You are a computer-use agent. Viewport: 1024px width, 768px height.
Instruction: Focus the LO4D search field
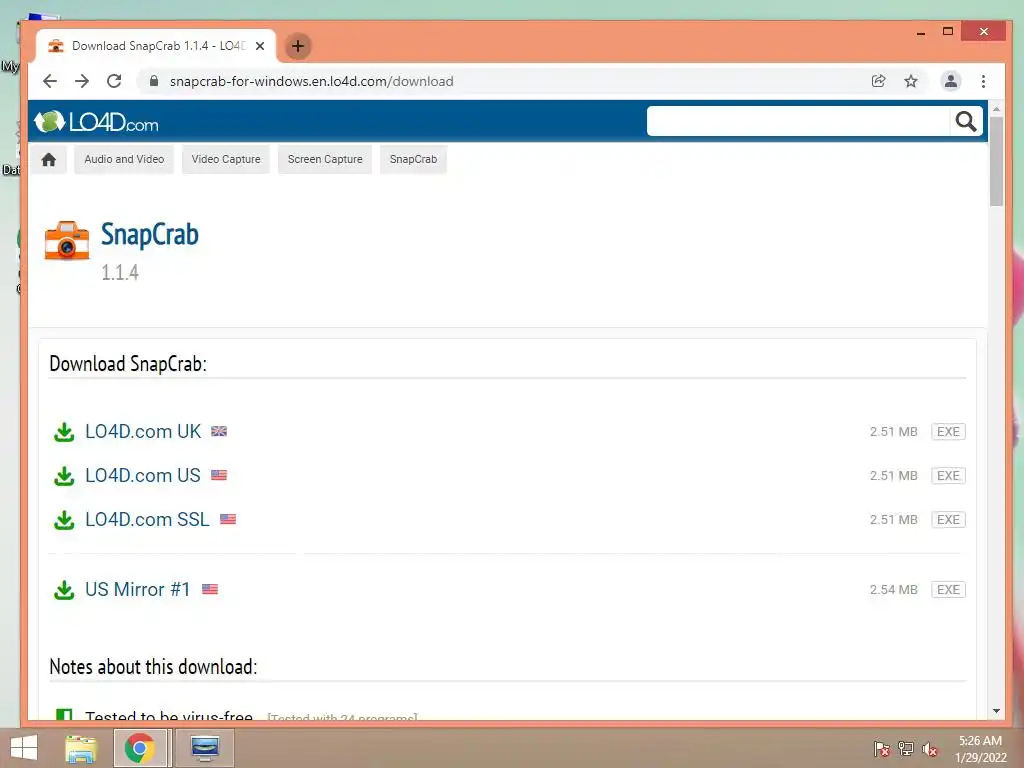[798, 121]
